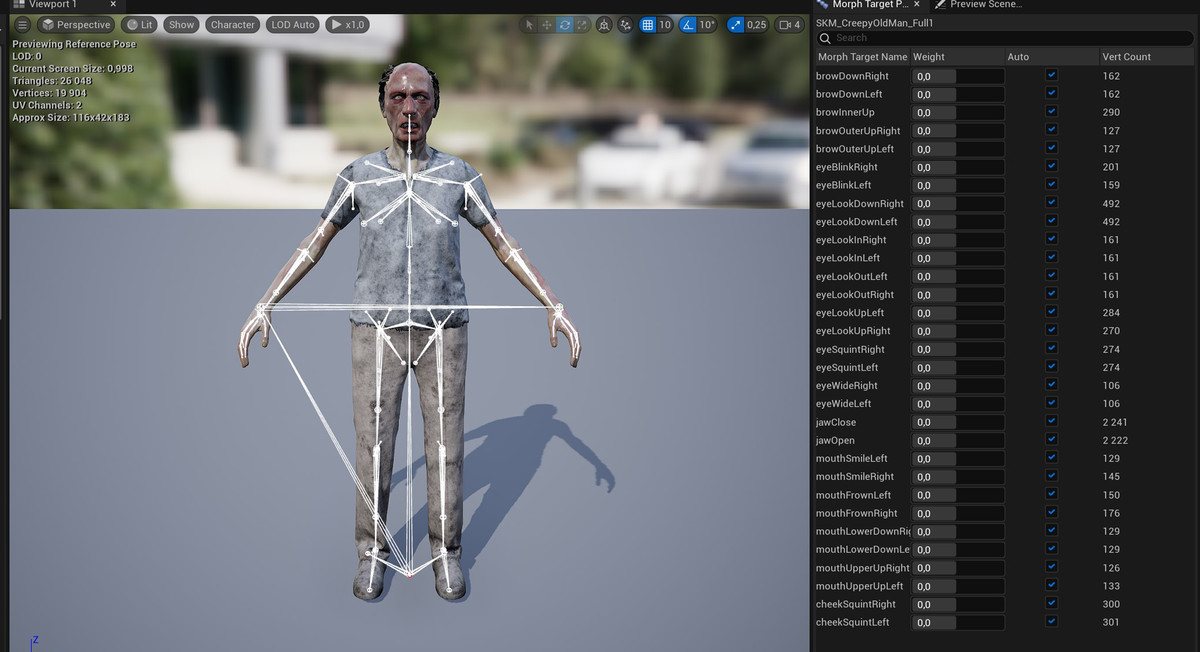
Task: Disable Auto for cheekSquintLeft morph target
Action: point(1051,622)
